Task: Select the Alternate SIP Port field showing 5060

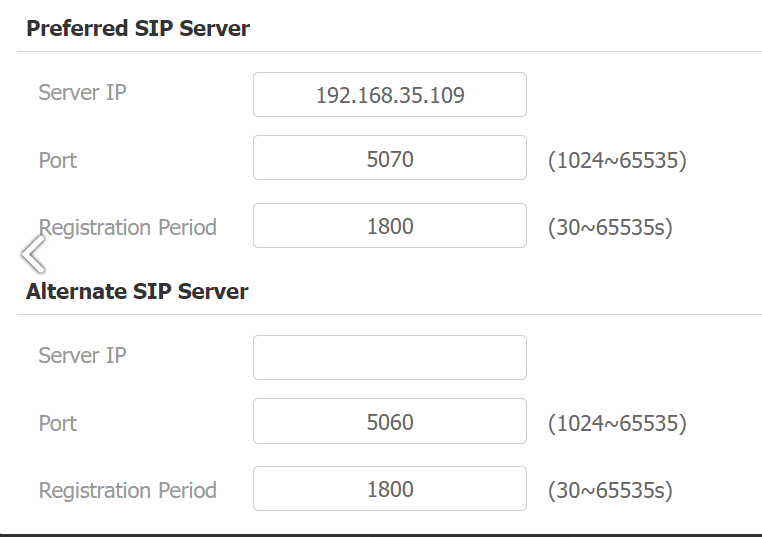Action: [390, 421]
